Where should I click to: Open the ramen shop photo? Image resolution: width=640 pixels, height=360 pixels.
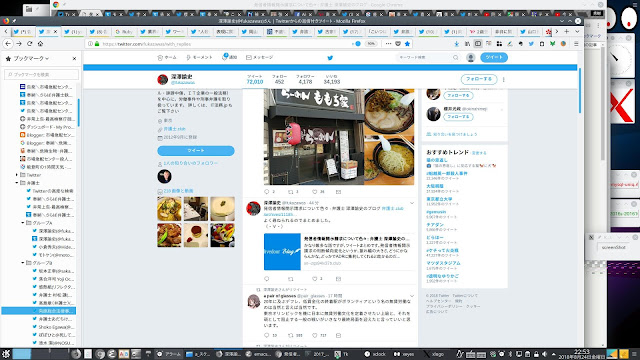(313, 137)
